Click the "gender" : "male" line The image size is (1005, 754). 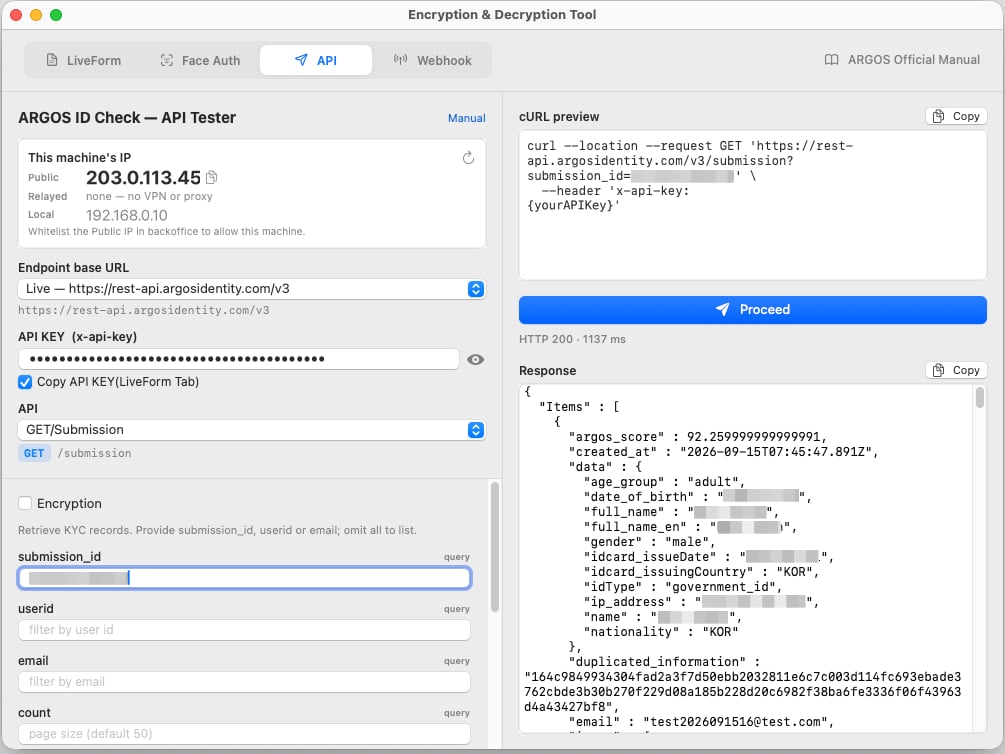click(649, 542)
